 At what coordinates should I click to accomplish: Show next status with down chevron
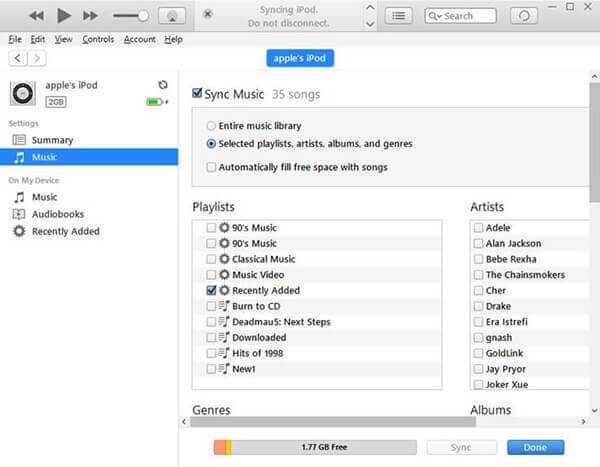pyautogui.click(x=370, y=24)
